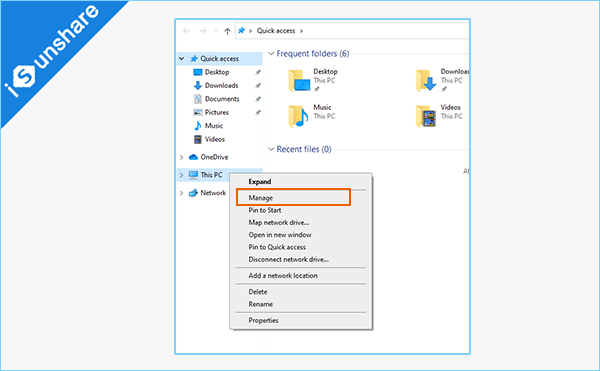Open the Music folder icon in Frequent folders
The height and width of the screenshot is (371, 600).
click(298, 116)
